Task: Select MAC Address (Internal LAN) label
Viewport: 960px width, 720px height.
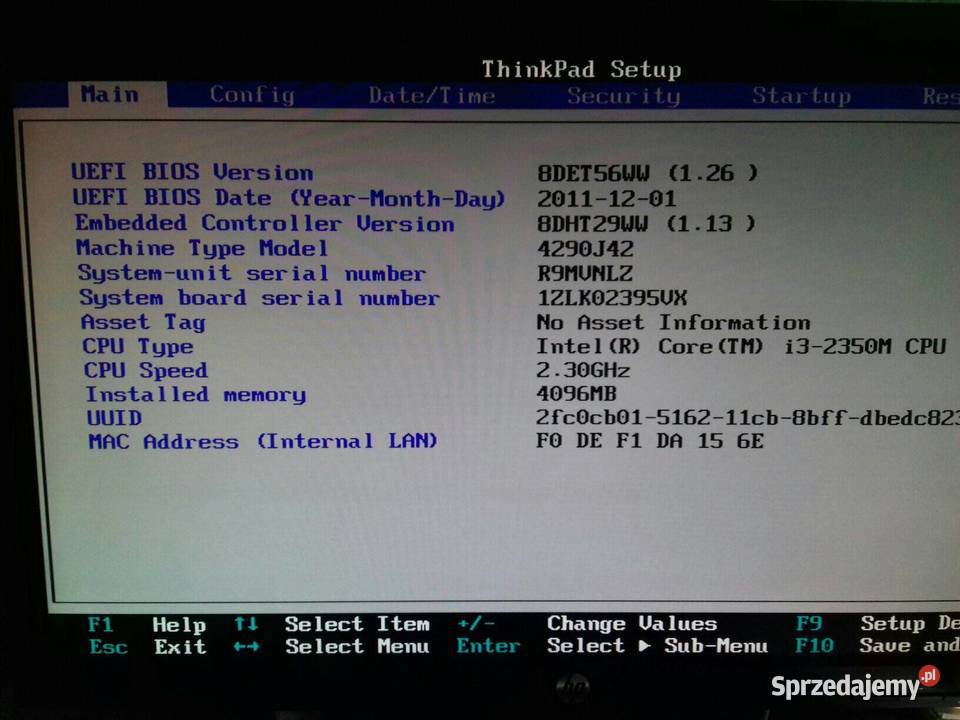Action: tap(263, 441)
